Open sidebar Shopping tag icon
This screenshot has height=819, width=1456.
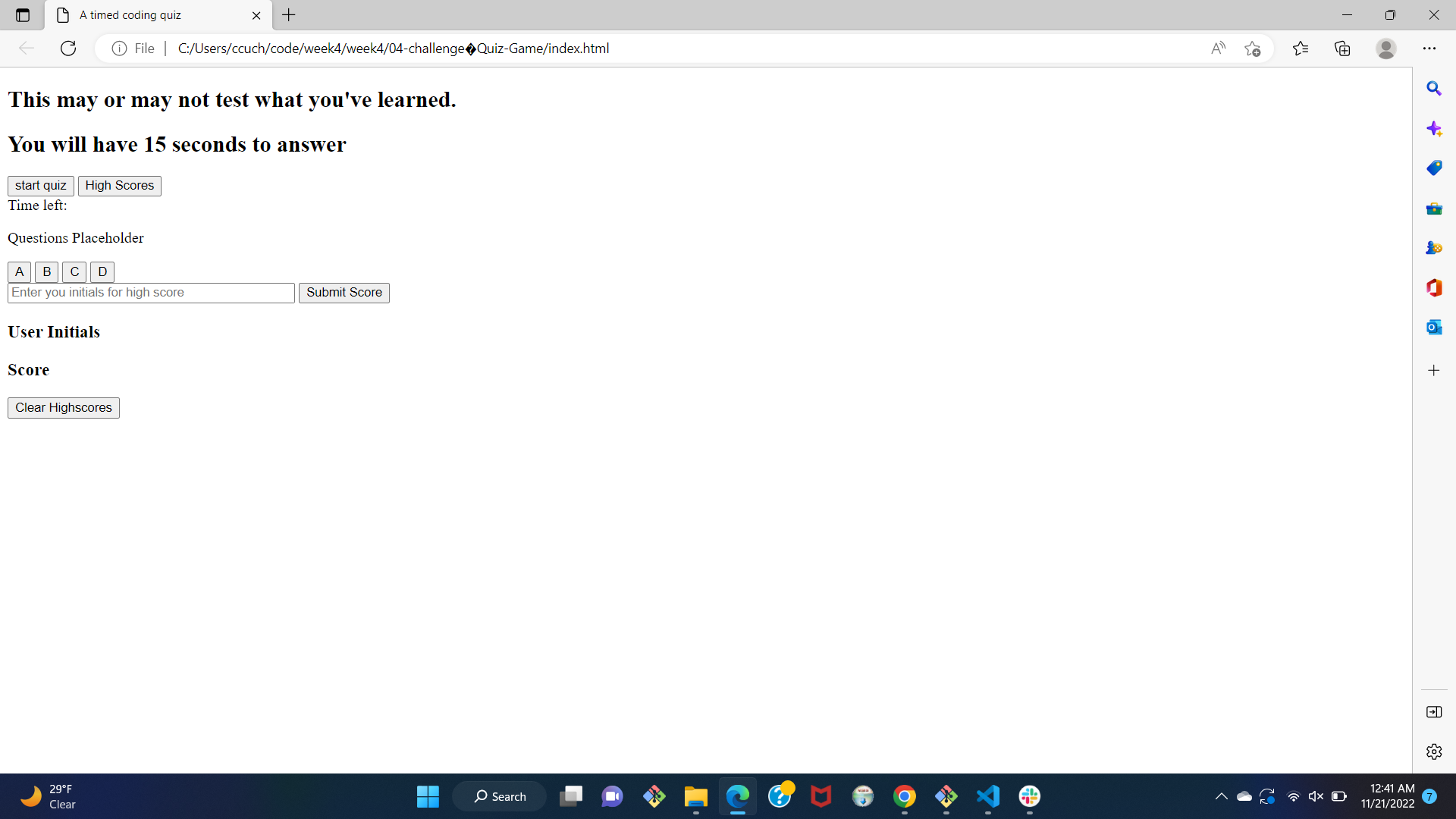(x=1434, y=168)
